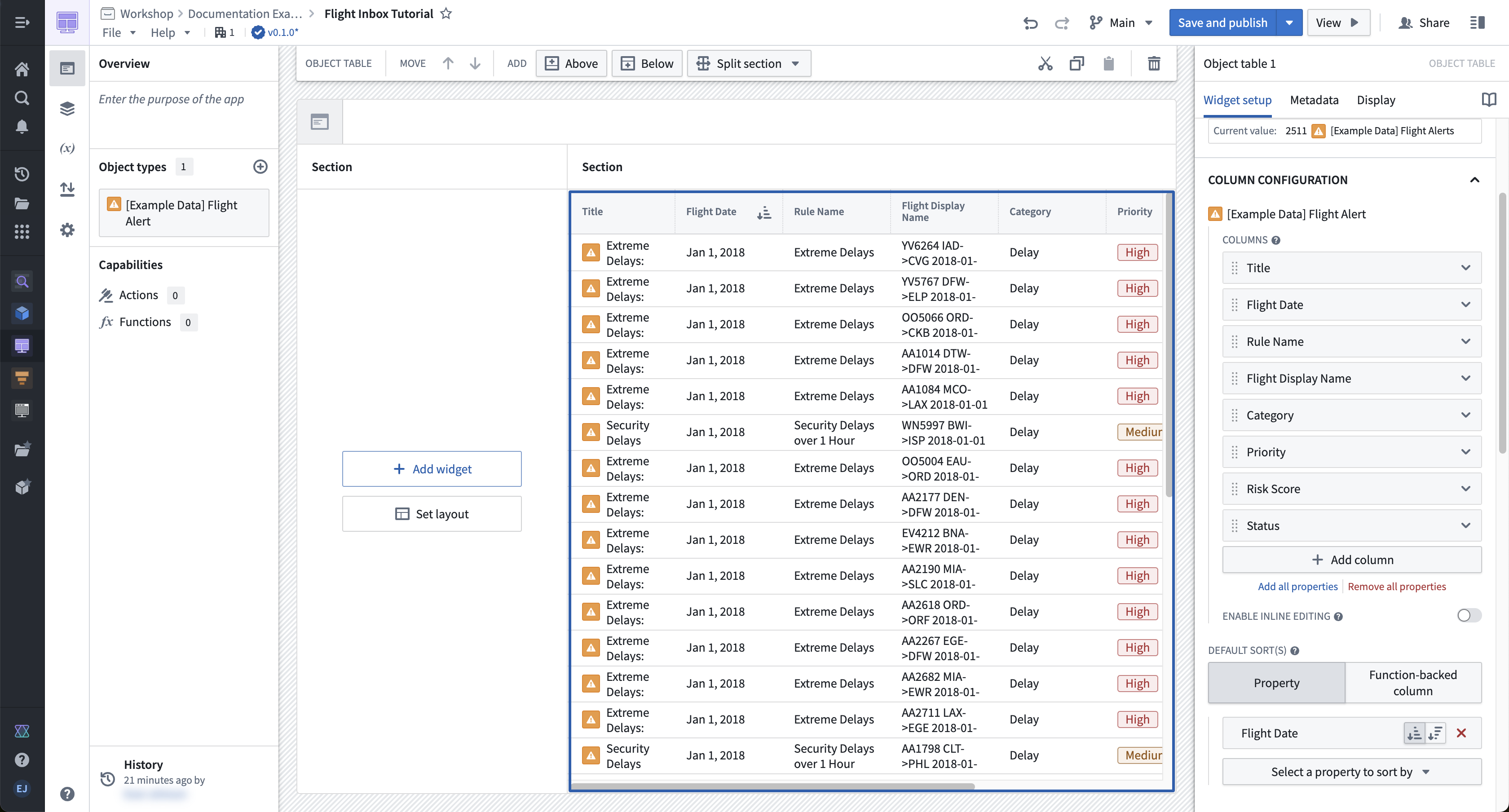Toggle Enable Inline Editing switch
Screen dimensions: 1509x812
1469,615
